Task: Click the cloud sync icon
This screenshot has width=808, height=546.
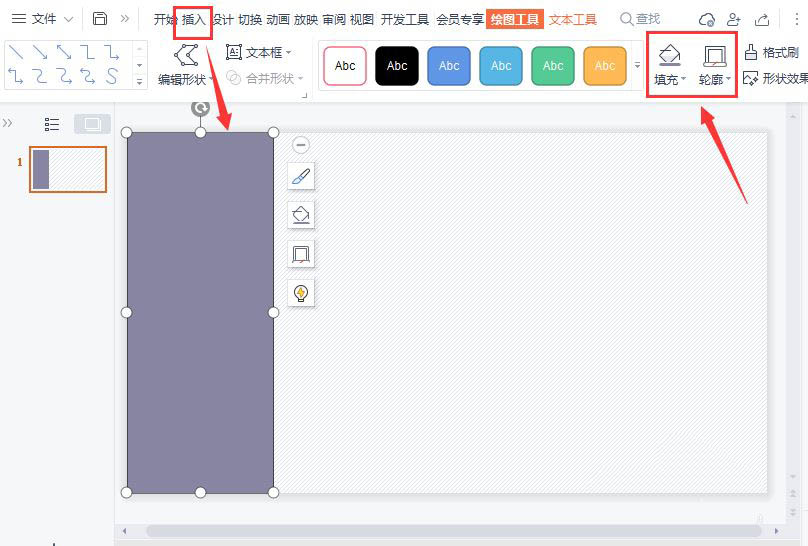Action: (x=706, y=20)
